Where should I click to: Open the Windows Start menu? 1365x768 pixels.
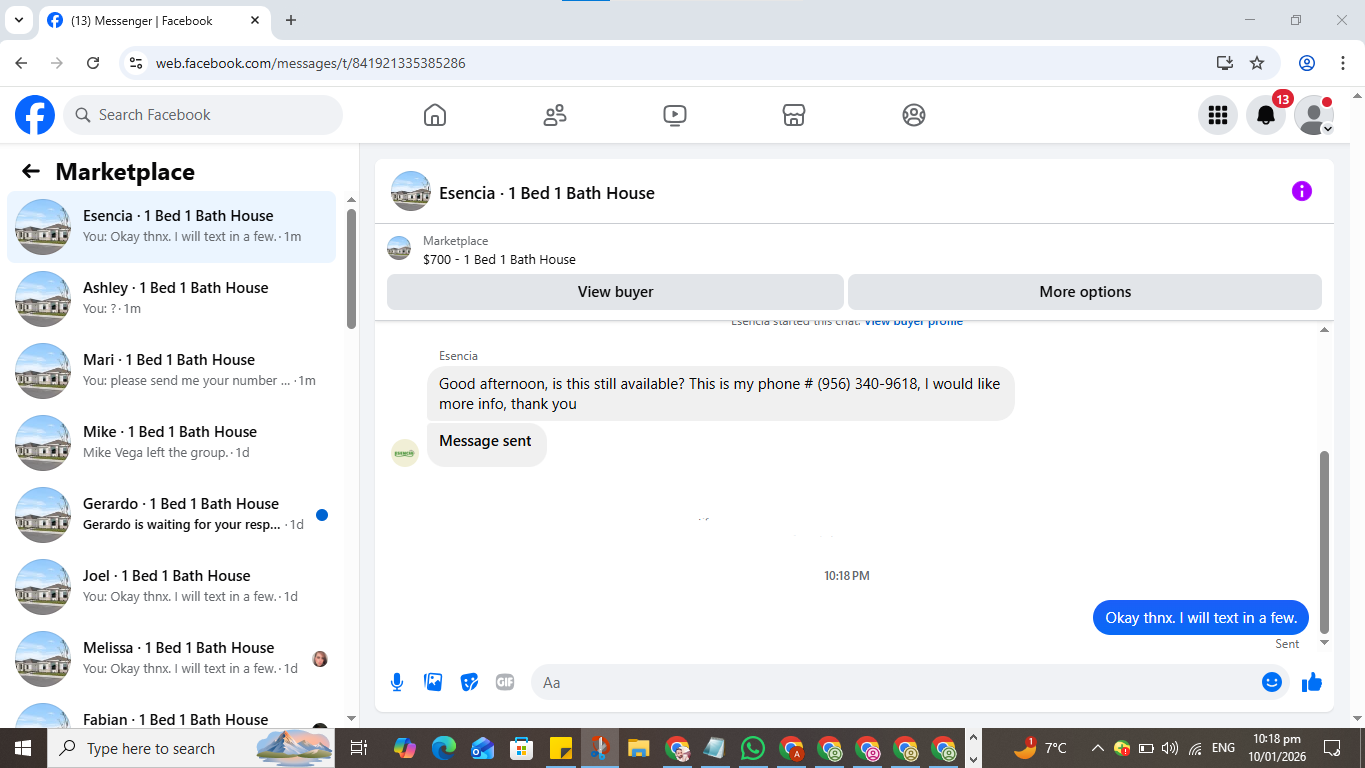coord(22,748)
